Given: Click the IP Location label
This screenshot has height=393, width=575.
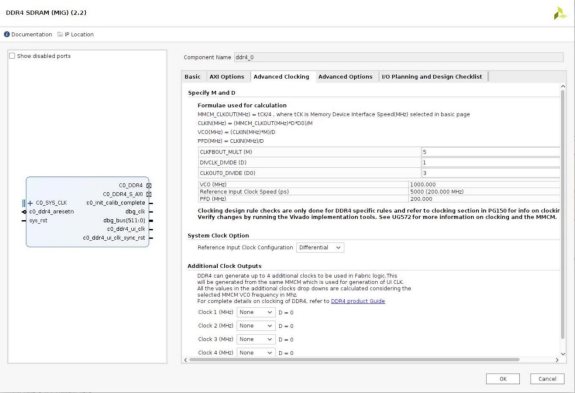Looking at the screenshot, I should pyautogui.click(x=79, y=34).
